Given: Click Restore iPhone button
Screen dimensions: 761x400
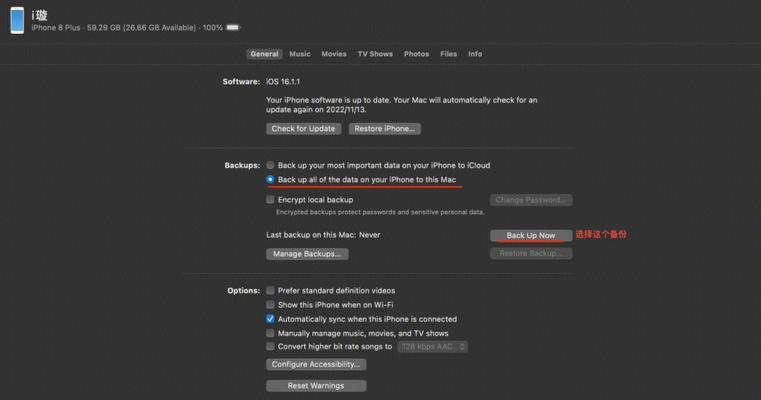Looking at the screenshot, I should coord(384,129).
